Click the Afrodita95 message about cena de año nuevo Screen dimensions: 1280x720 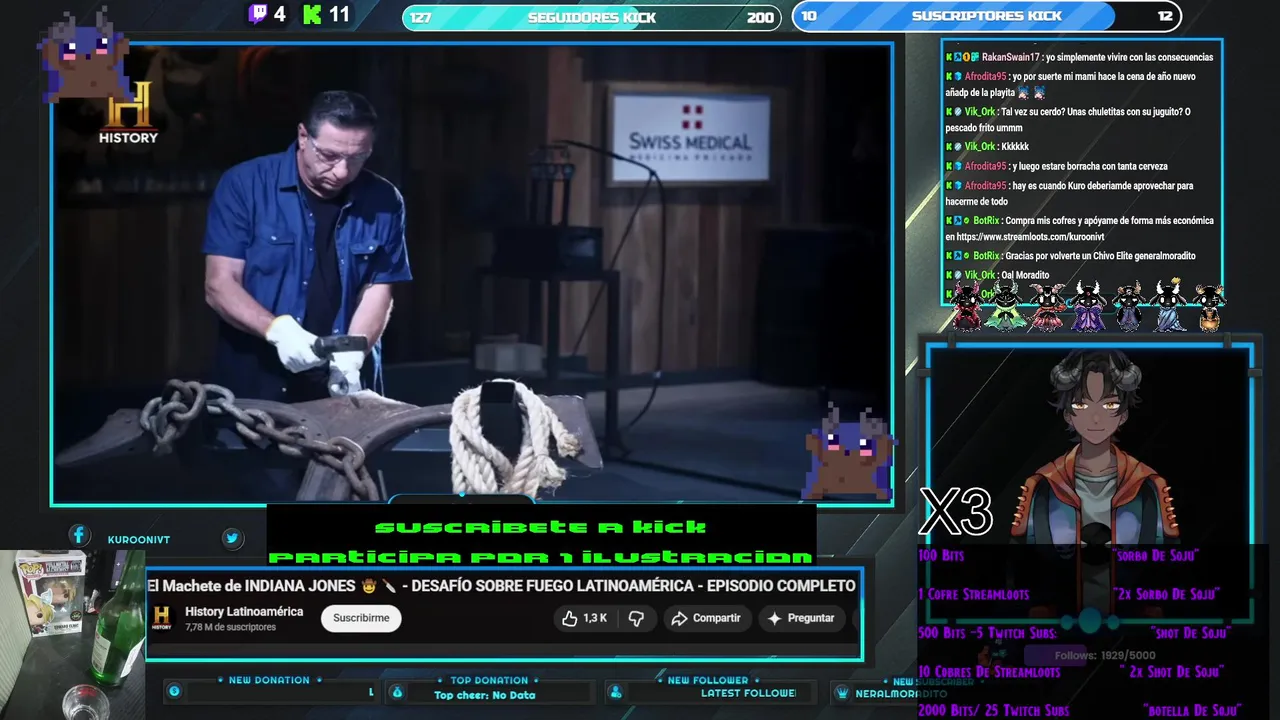click(1070, 84)
